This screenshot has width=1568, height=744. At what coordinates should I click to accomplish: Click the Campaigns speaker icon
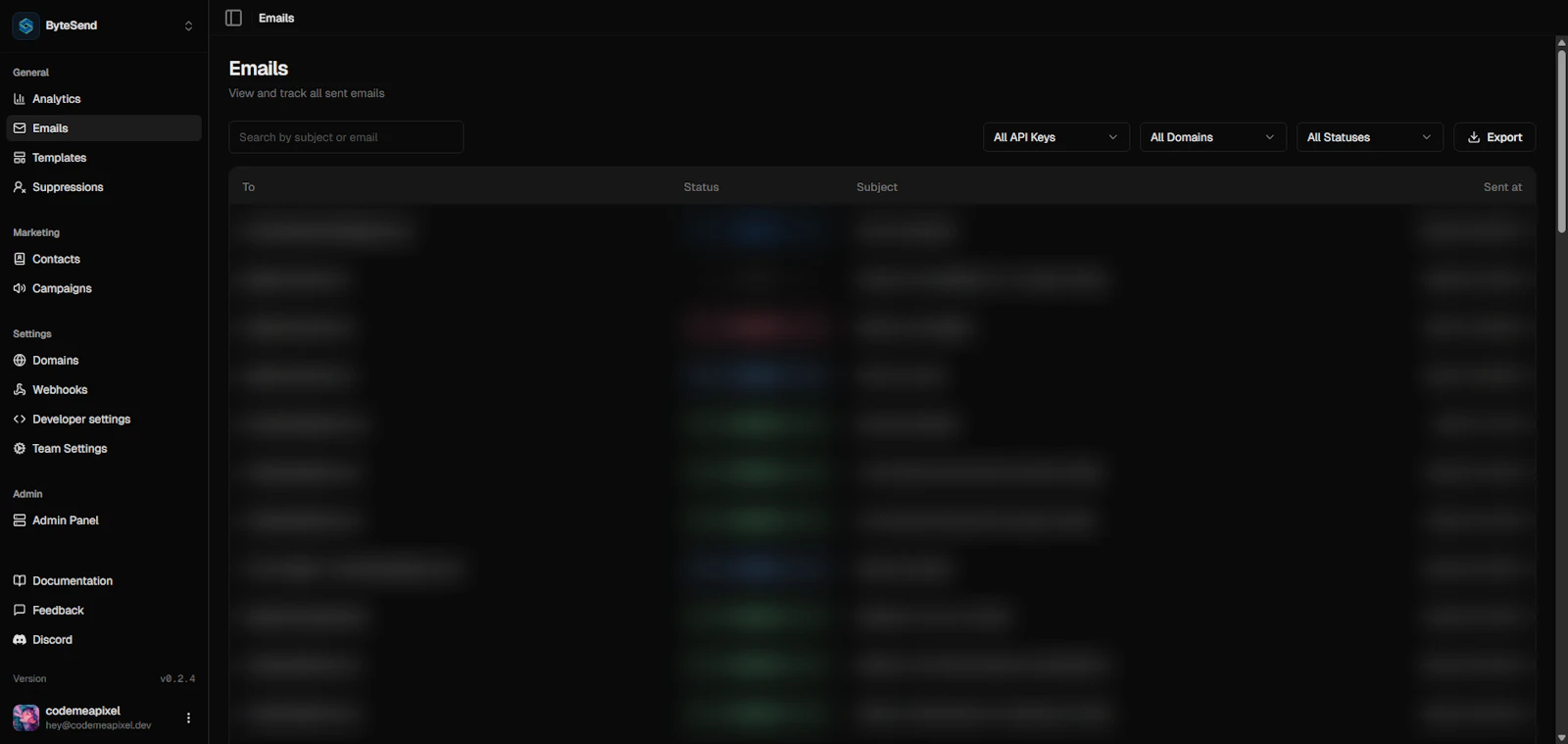pos(20,288)
